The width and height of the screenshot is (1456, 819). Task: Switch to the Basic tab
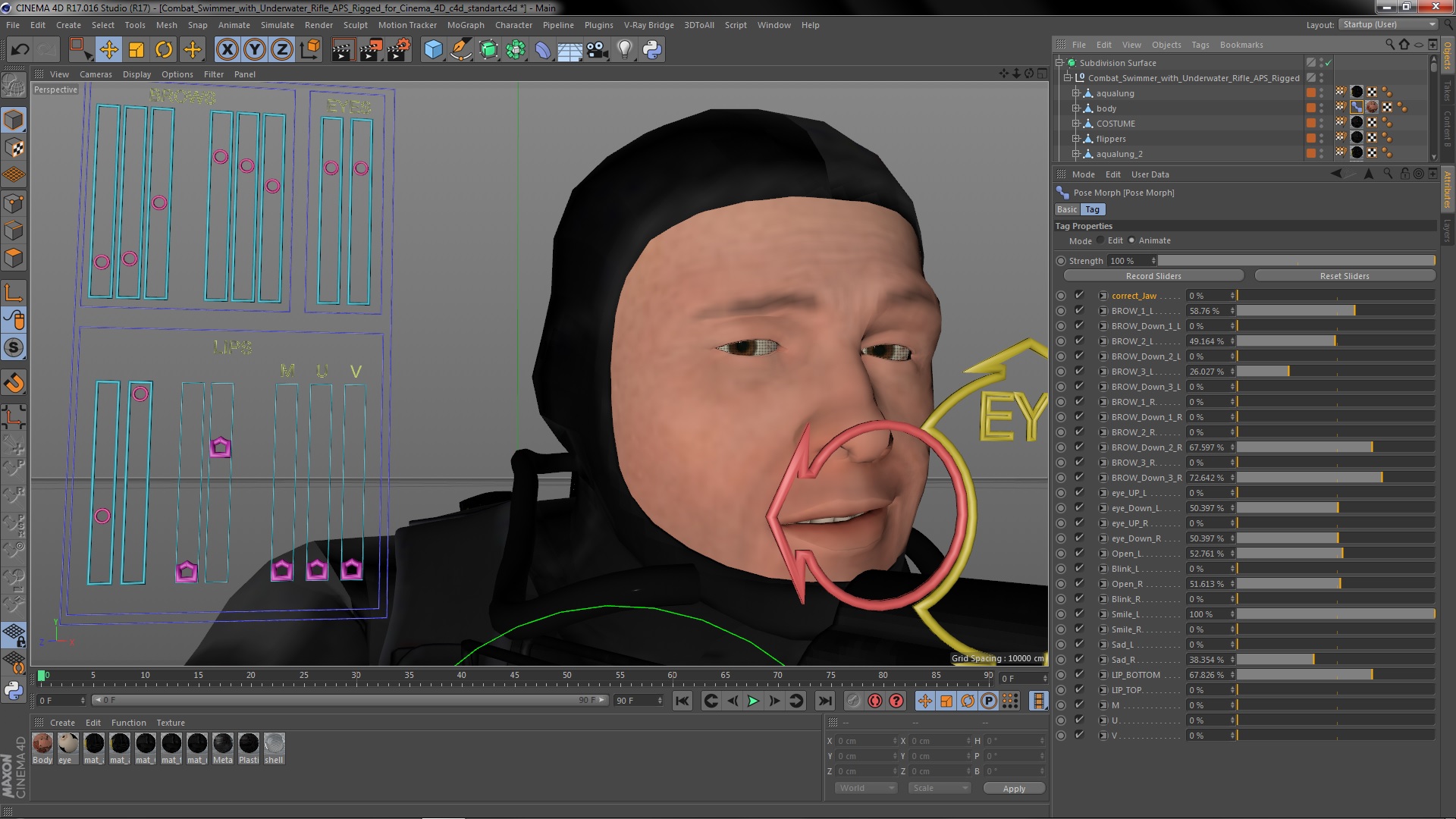pos(1067,209)
